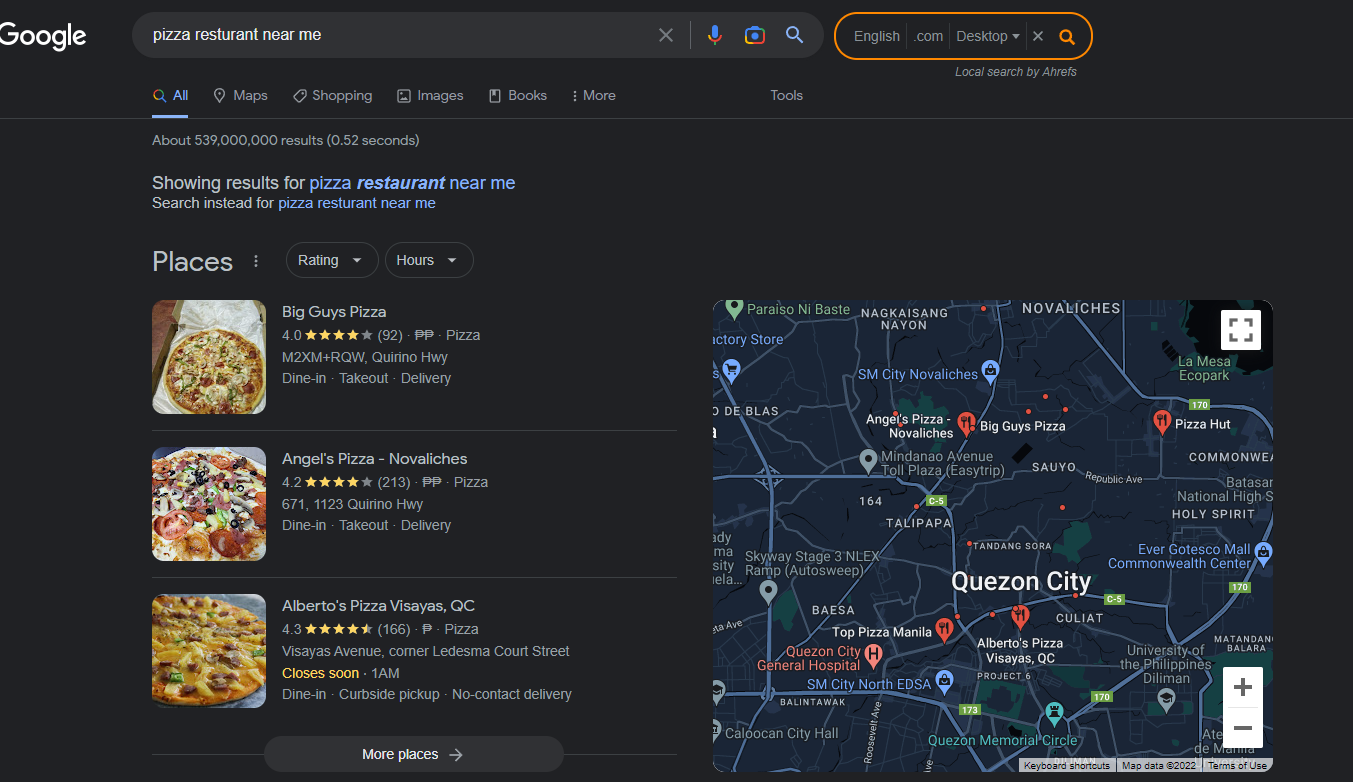Open Google Lens camera search
1353x782 pixels.
click(x=755, y=35)
